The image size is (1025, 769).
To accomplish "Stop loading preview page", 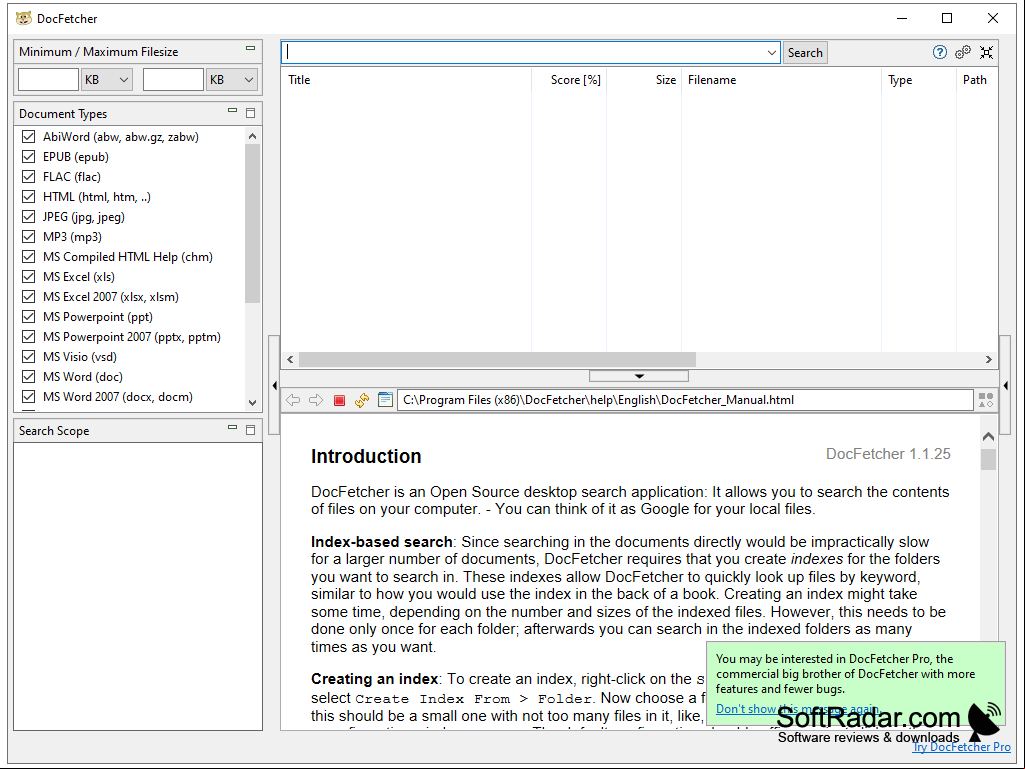I will click(339, 400).
